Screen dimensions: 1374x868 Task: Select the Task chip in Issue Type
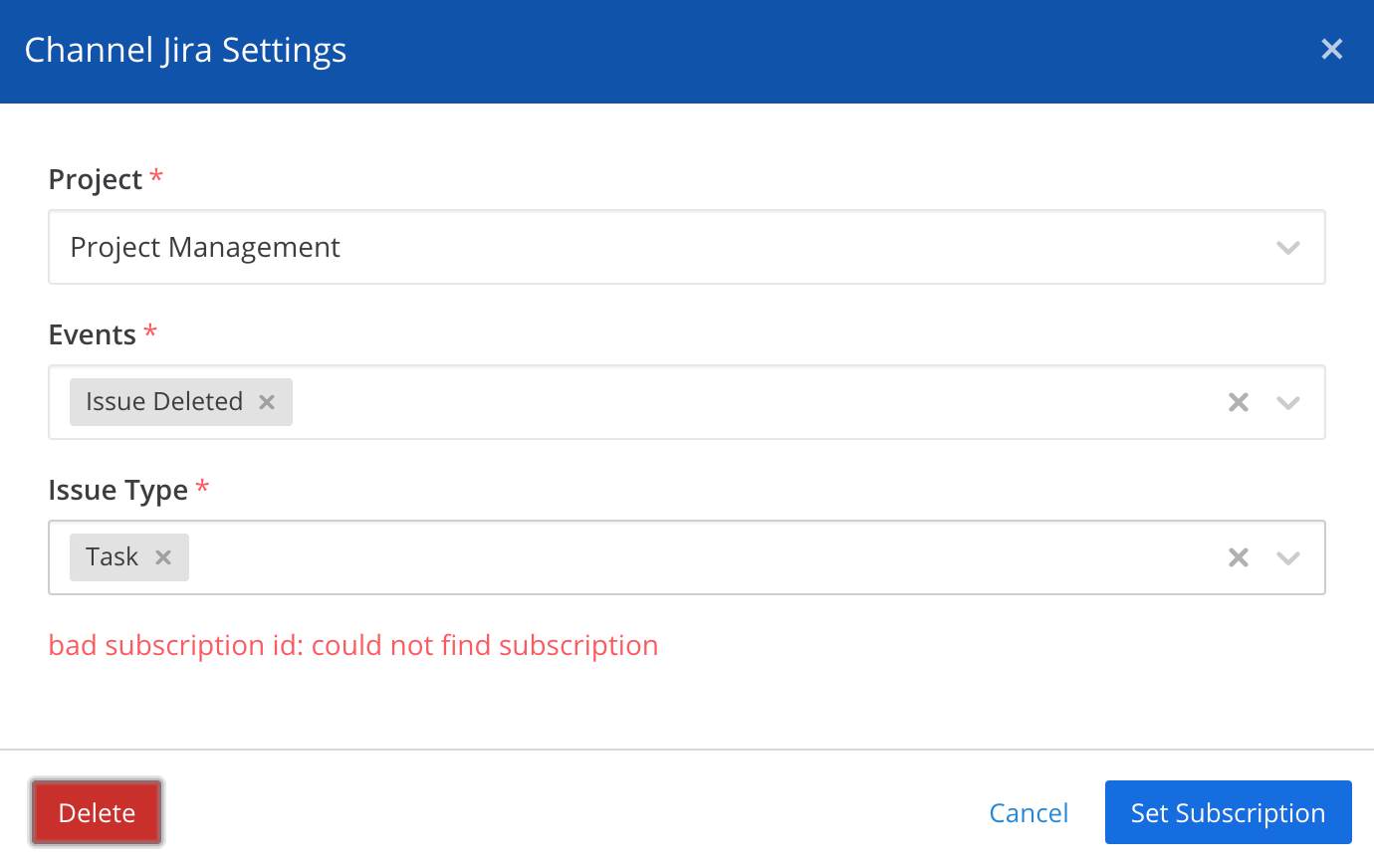[113, 556]
